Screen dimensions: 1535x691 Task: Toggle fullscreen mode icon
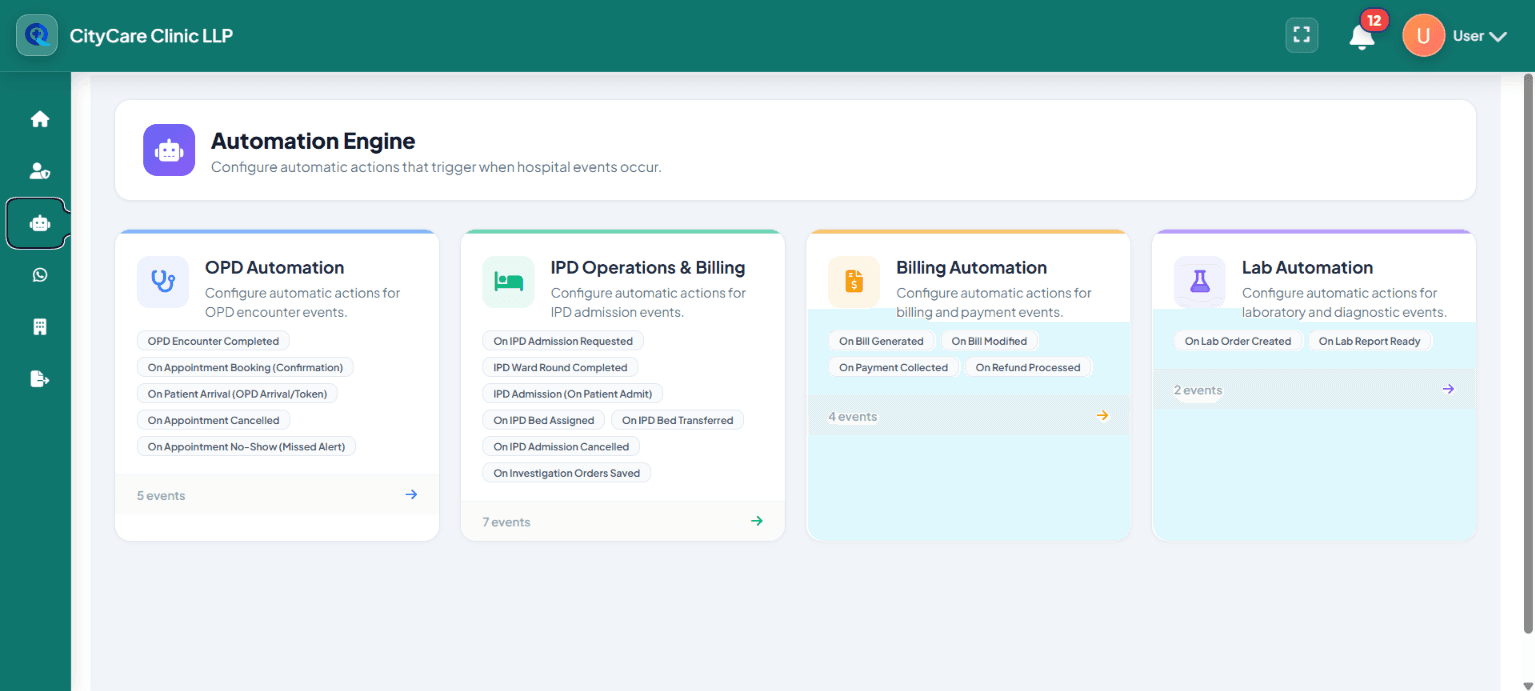tap(1301, 35)
